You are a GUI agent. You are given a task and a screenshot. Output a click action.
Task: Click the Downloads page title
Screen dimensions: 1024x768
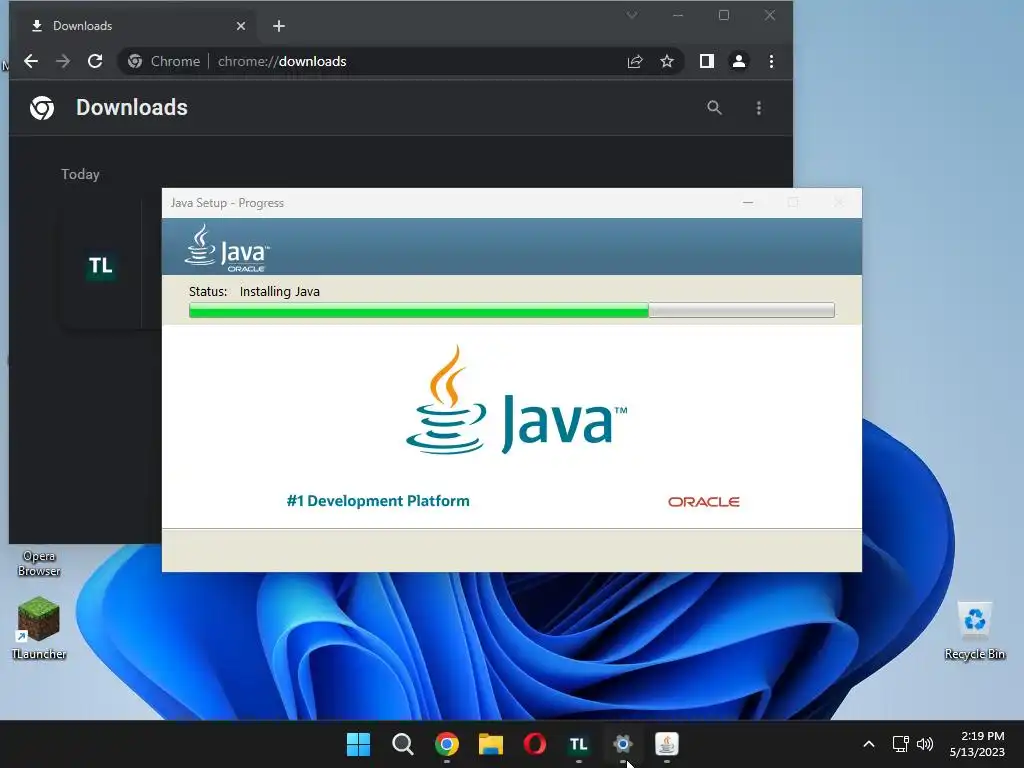click(132, 108)
